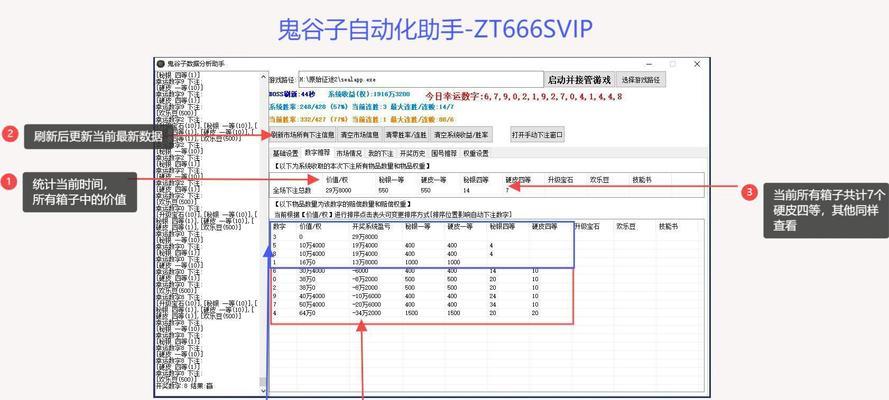Open the 市场情况 tab

(349, 153)
